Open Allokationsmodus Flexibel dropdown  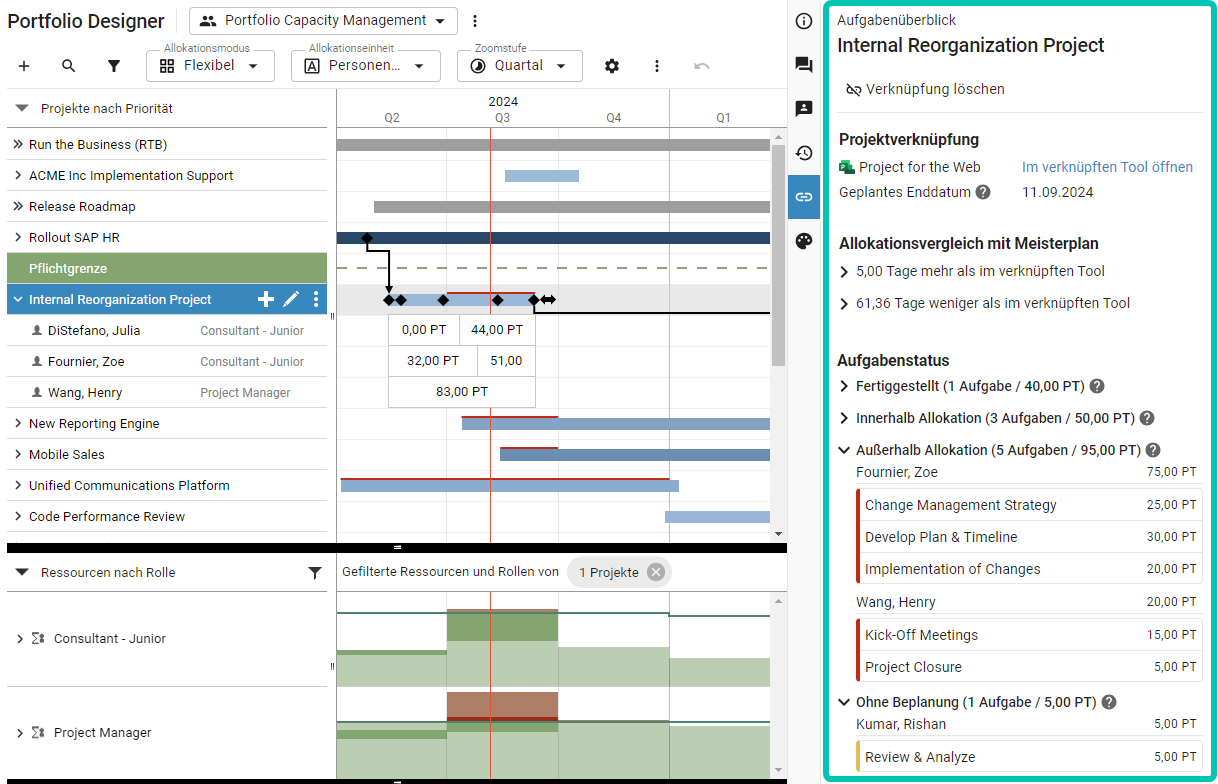coord(210,66)
